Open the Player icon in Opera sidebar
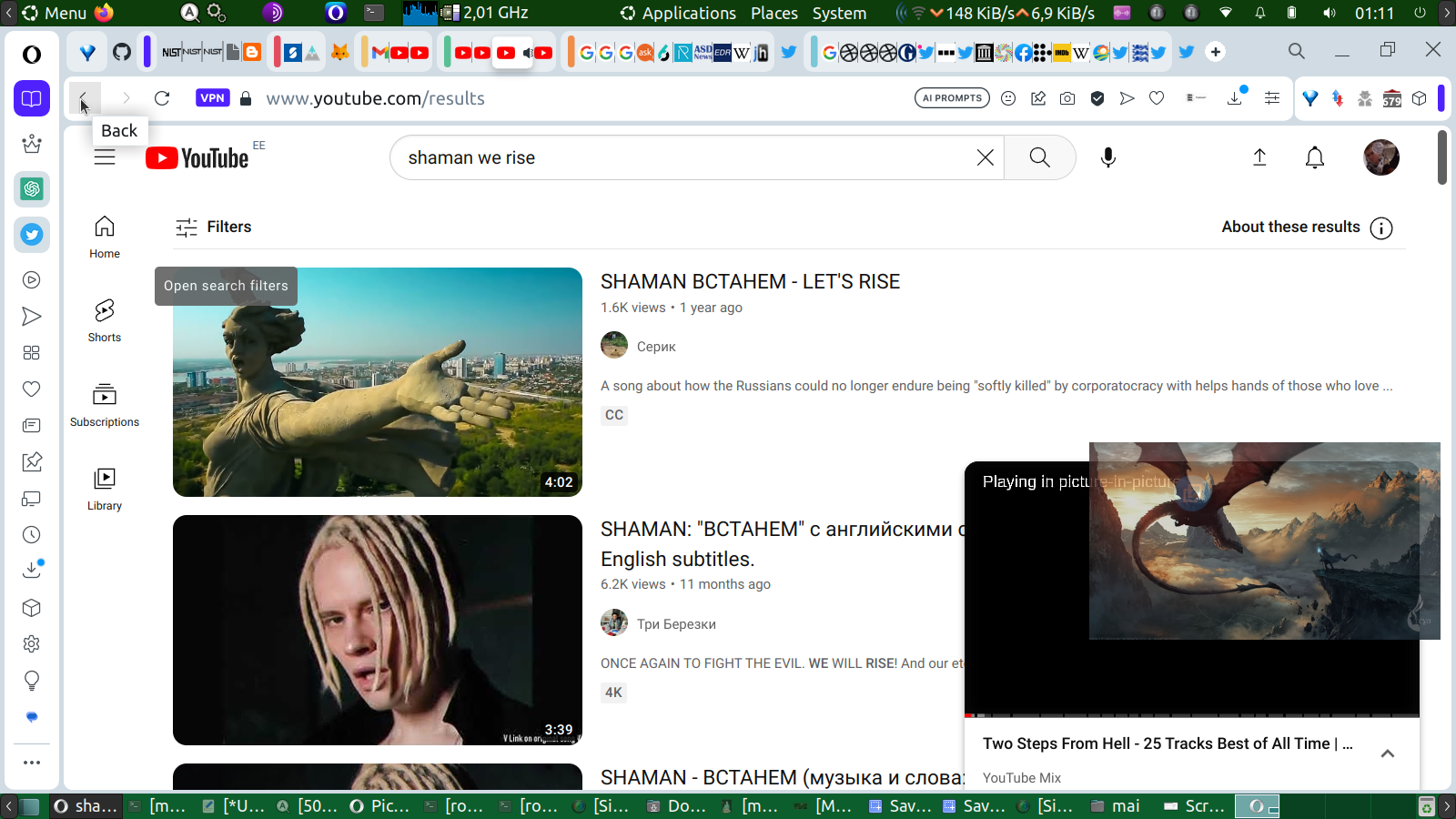 (x=32, y=280)
